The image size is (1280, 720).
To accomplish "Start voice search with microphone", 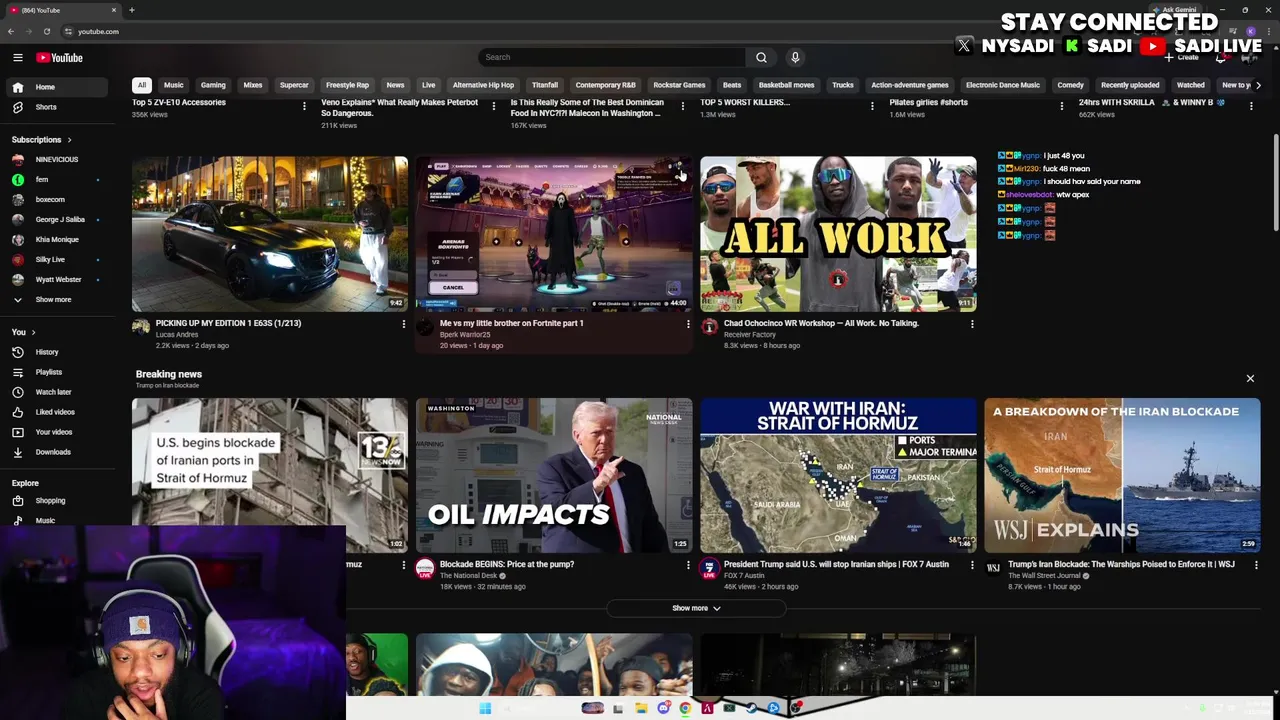I will point(795,57).
